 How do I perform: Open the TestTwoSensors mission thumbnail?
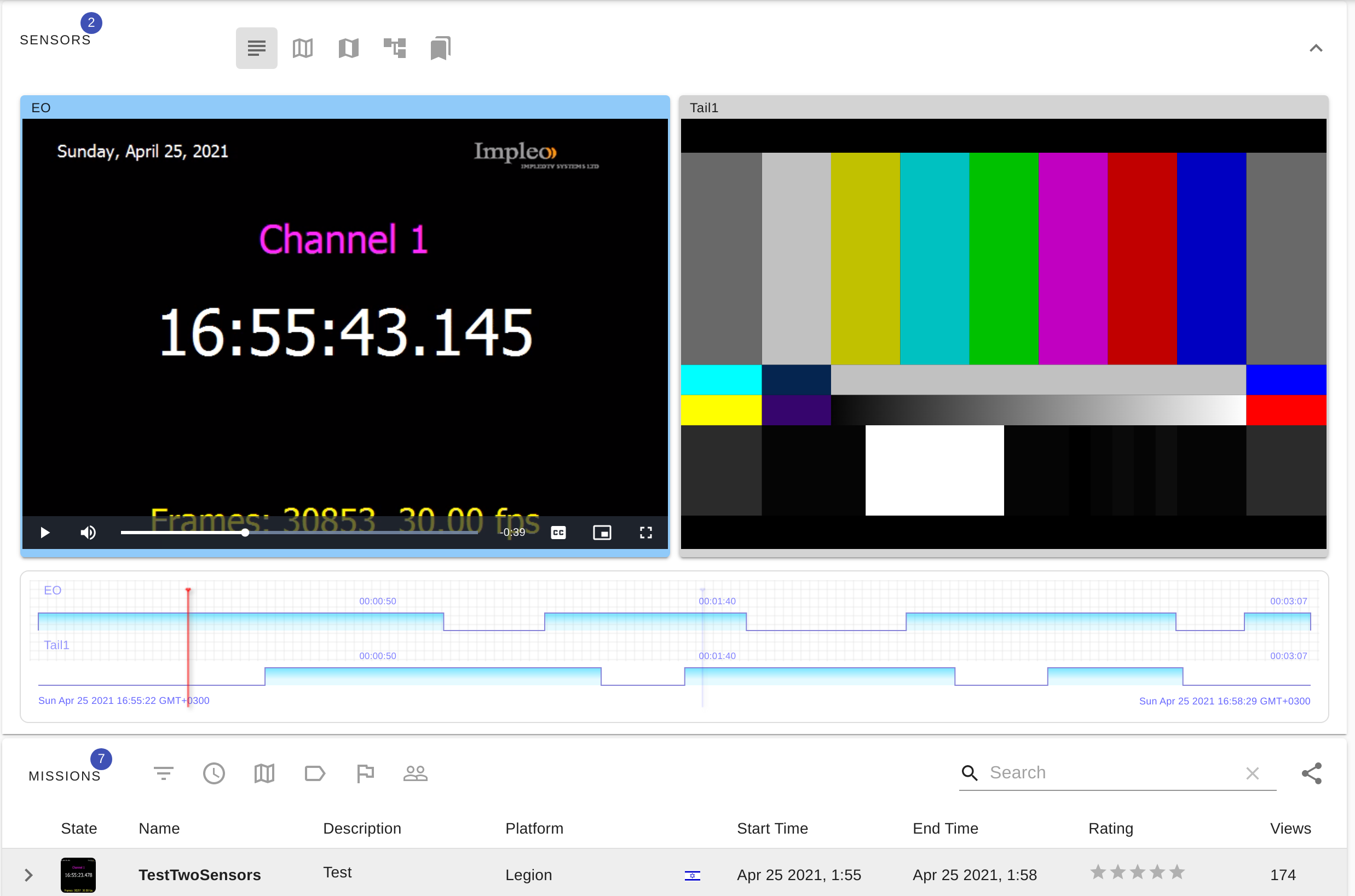coord(78,874)
